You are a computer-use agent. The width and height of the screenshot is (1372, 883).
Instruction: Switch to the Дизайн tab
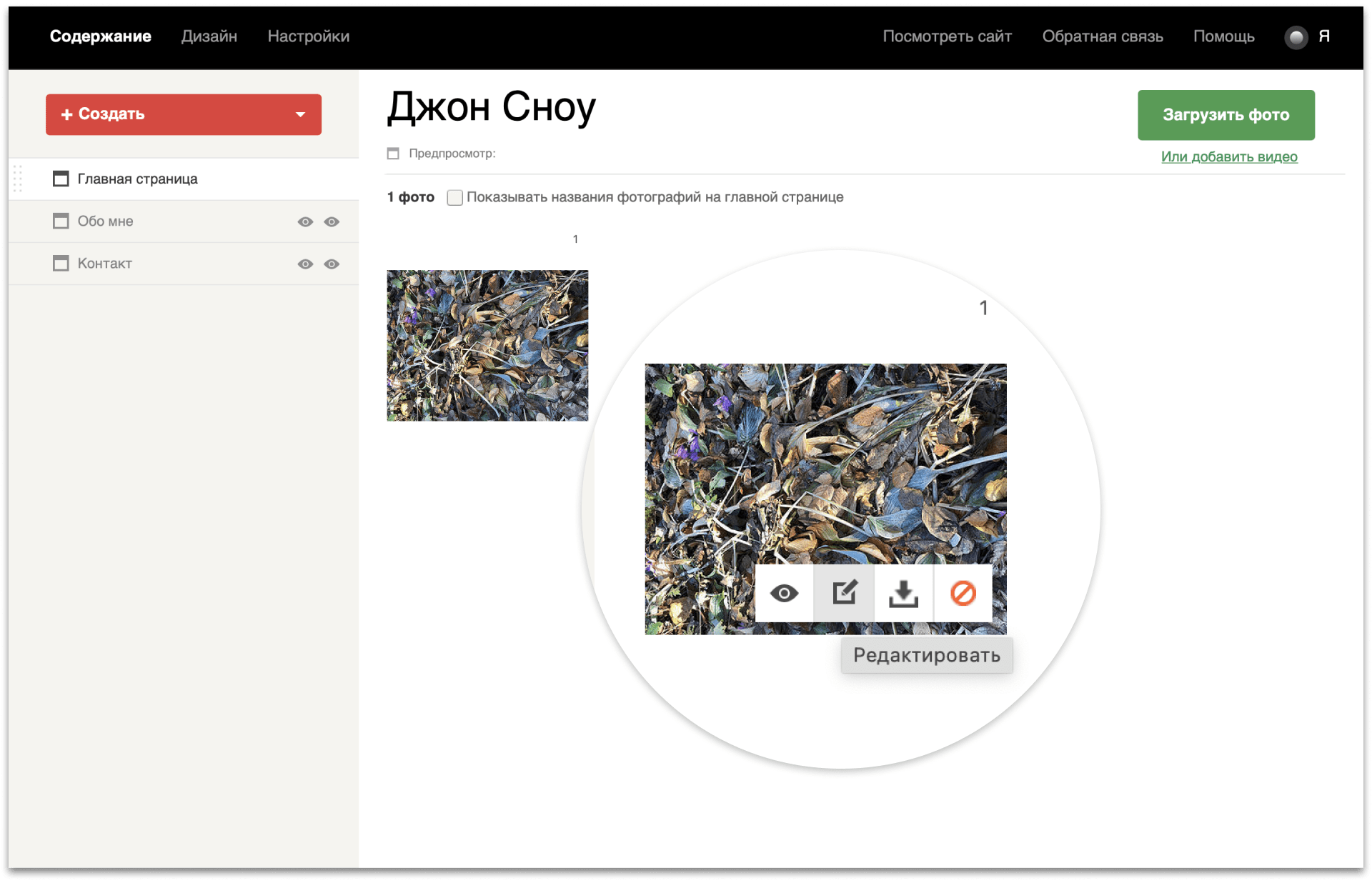(209, 36)
